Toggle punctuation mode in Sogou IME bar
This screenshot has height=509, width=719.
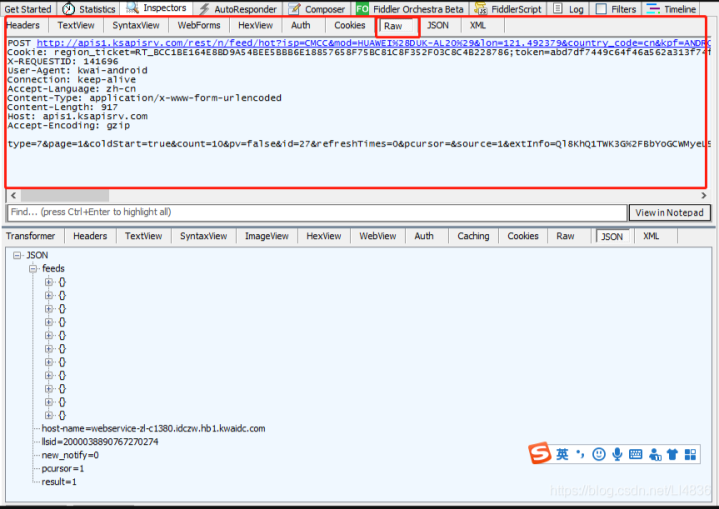click(x=581, y=454)
